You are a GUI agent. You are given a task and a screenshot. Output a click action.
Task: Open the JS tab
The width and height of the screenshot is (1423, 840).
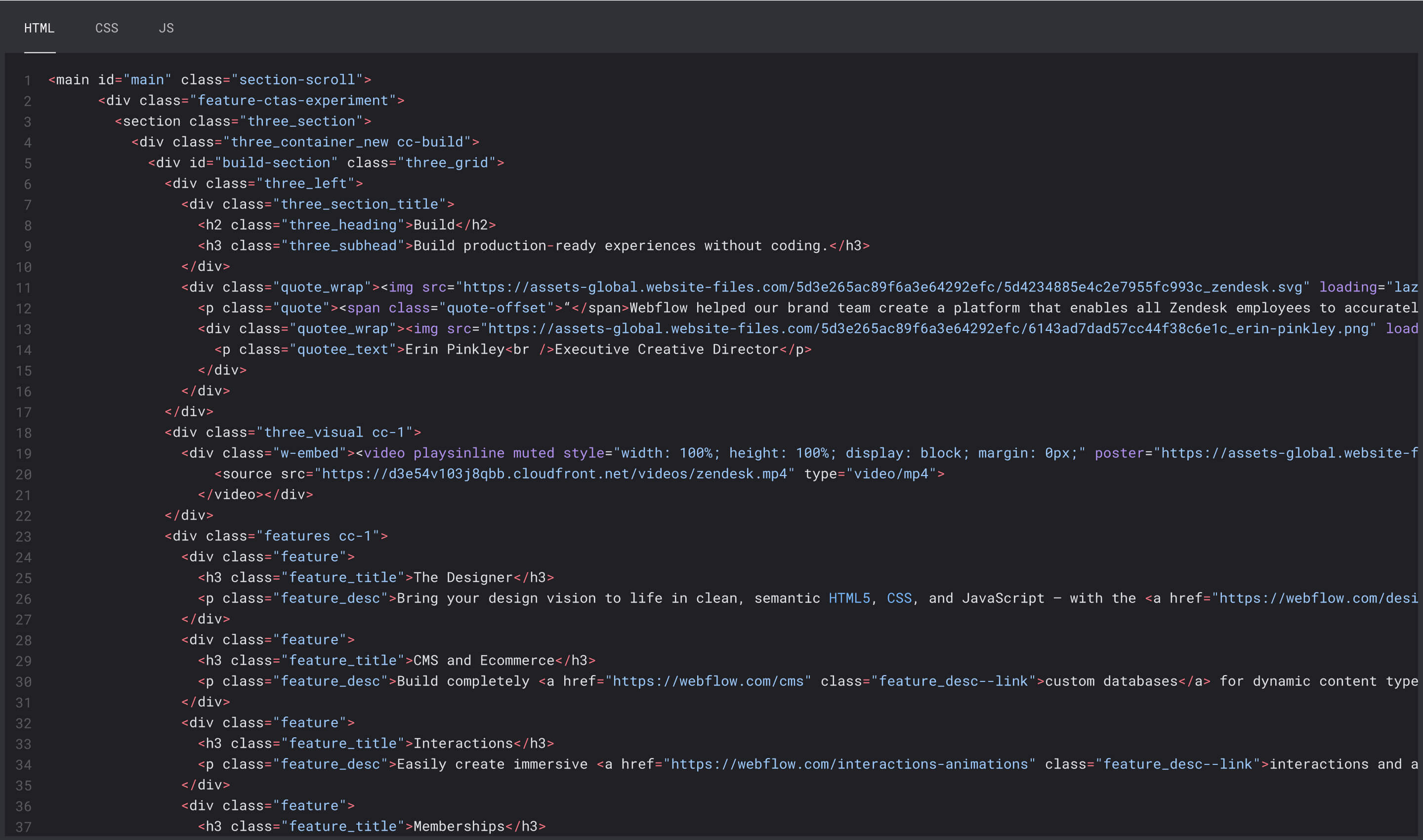(x=167, y=28)
